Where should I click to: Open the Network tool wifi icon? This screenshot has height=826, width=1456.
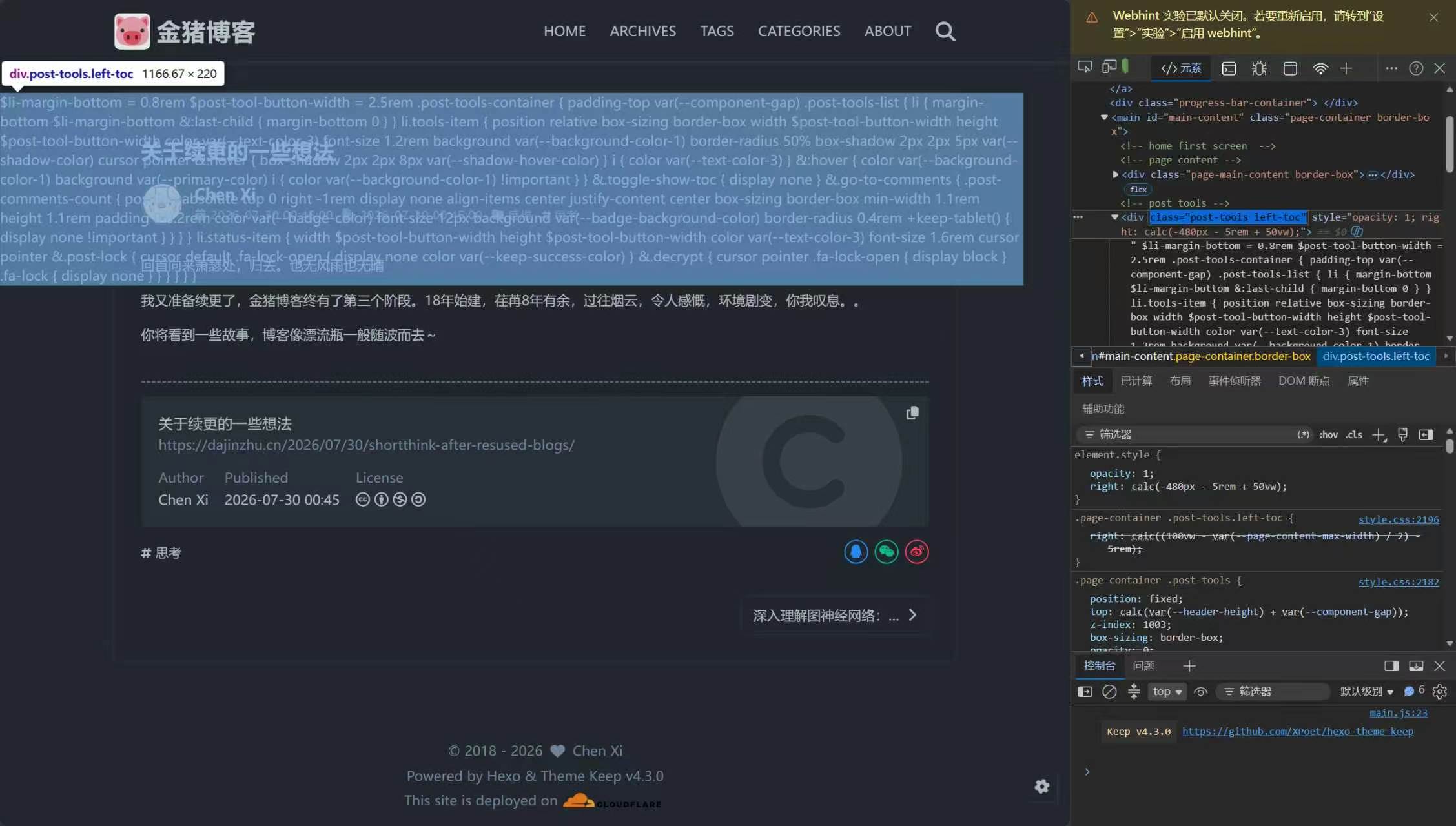[1320, 68]
